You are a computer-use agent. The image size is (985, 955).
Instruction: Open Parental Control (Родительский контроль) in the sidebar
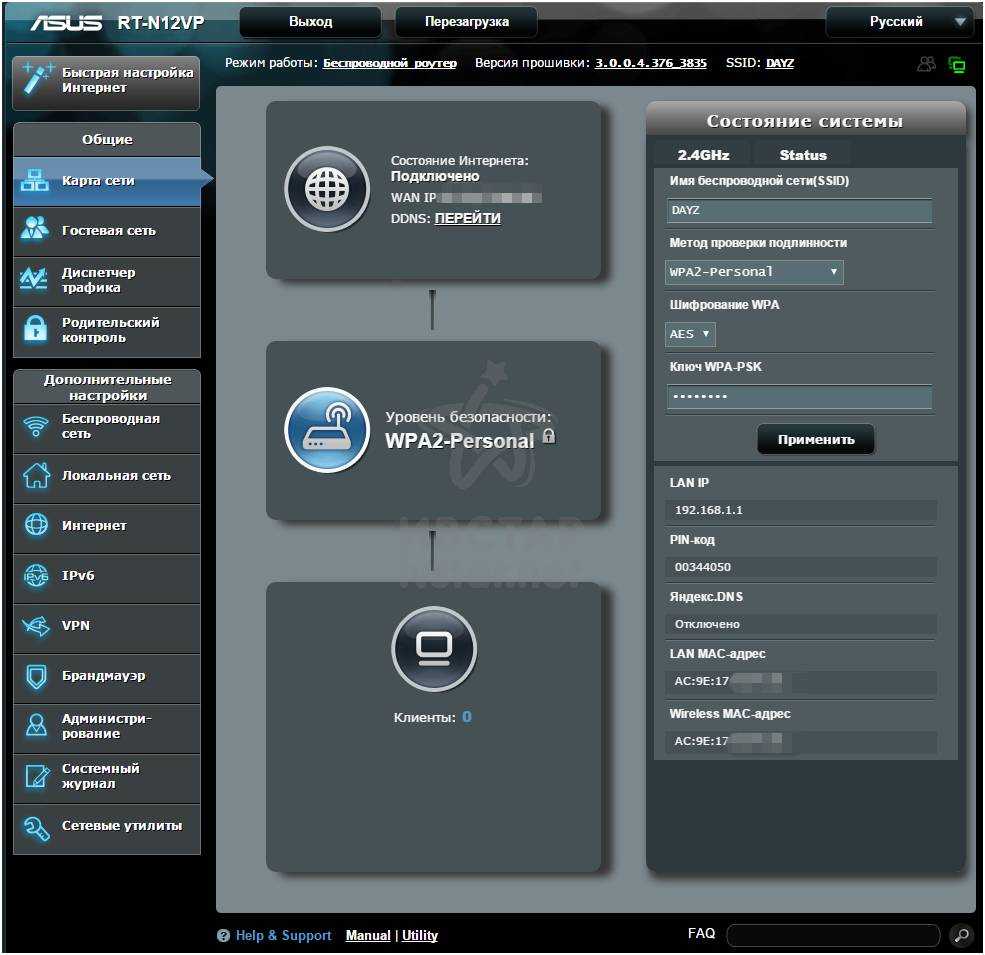107,330
